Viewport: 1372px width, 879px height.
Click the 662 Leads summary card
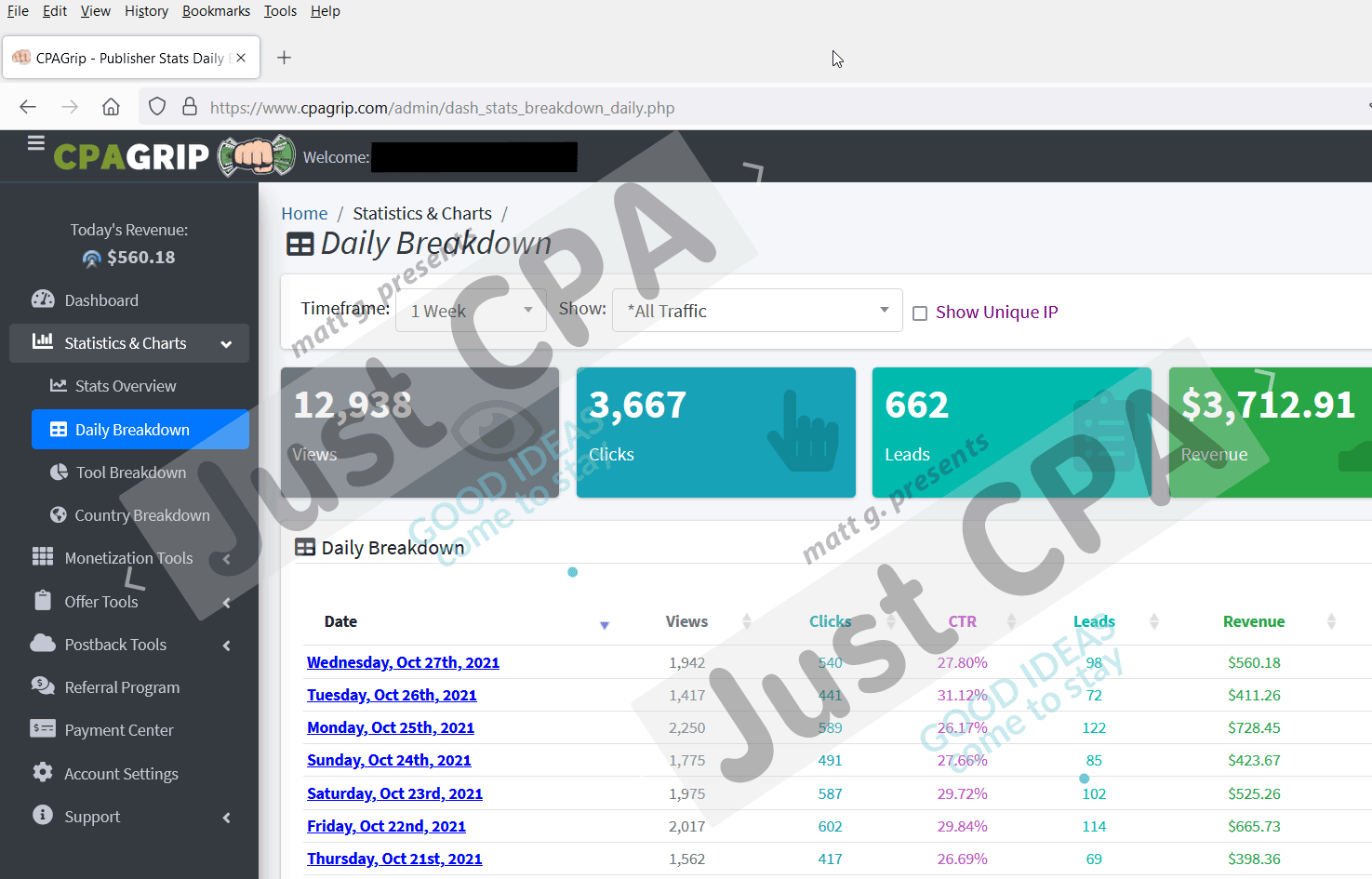pyautogui.click(x=1012, y=433)
